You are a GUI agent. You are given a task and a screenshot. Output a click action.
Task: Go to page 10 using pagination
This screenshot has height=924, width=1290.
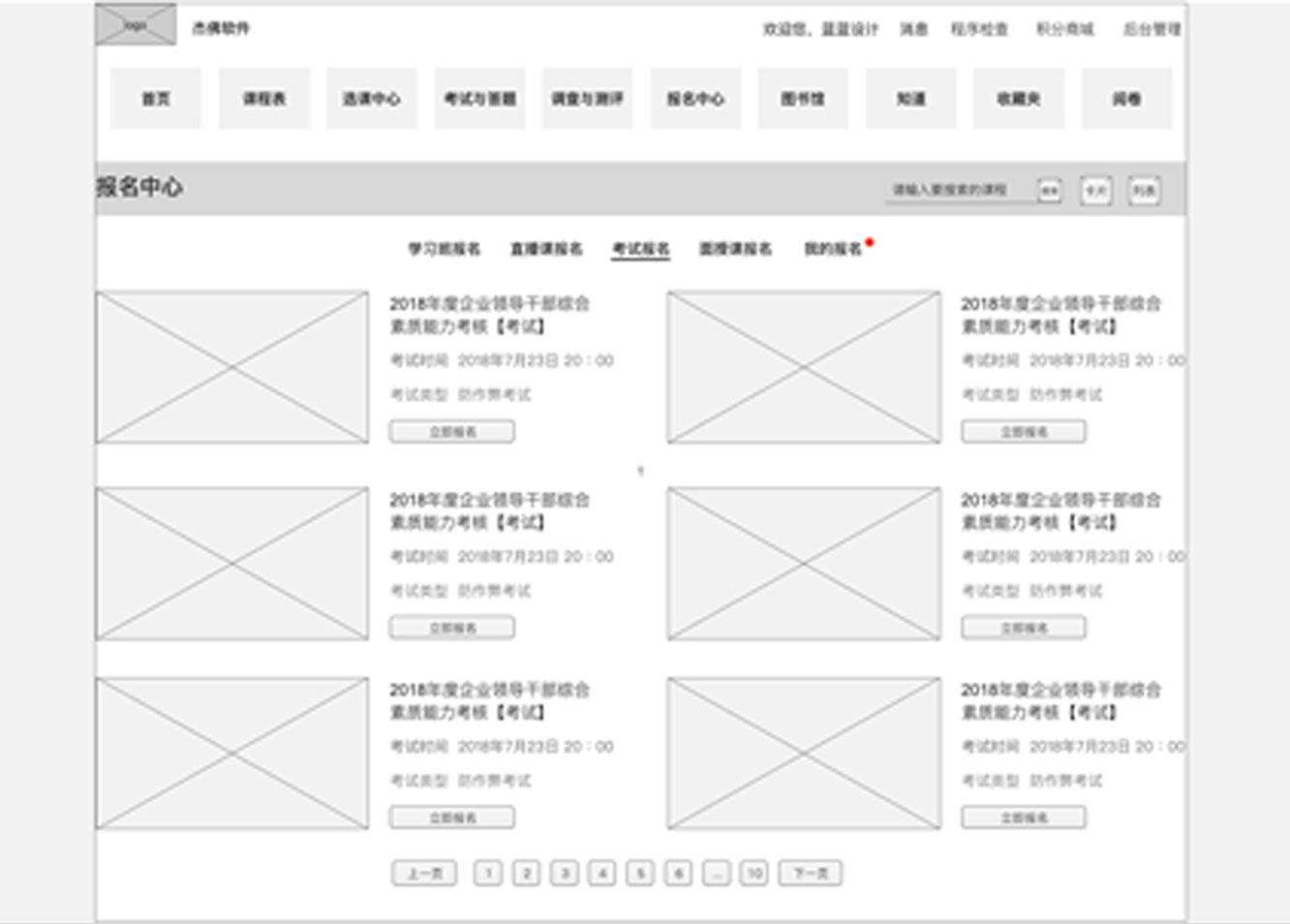(x=752, y=872)
